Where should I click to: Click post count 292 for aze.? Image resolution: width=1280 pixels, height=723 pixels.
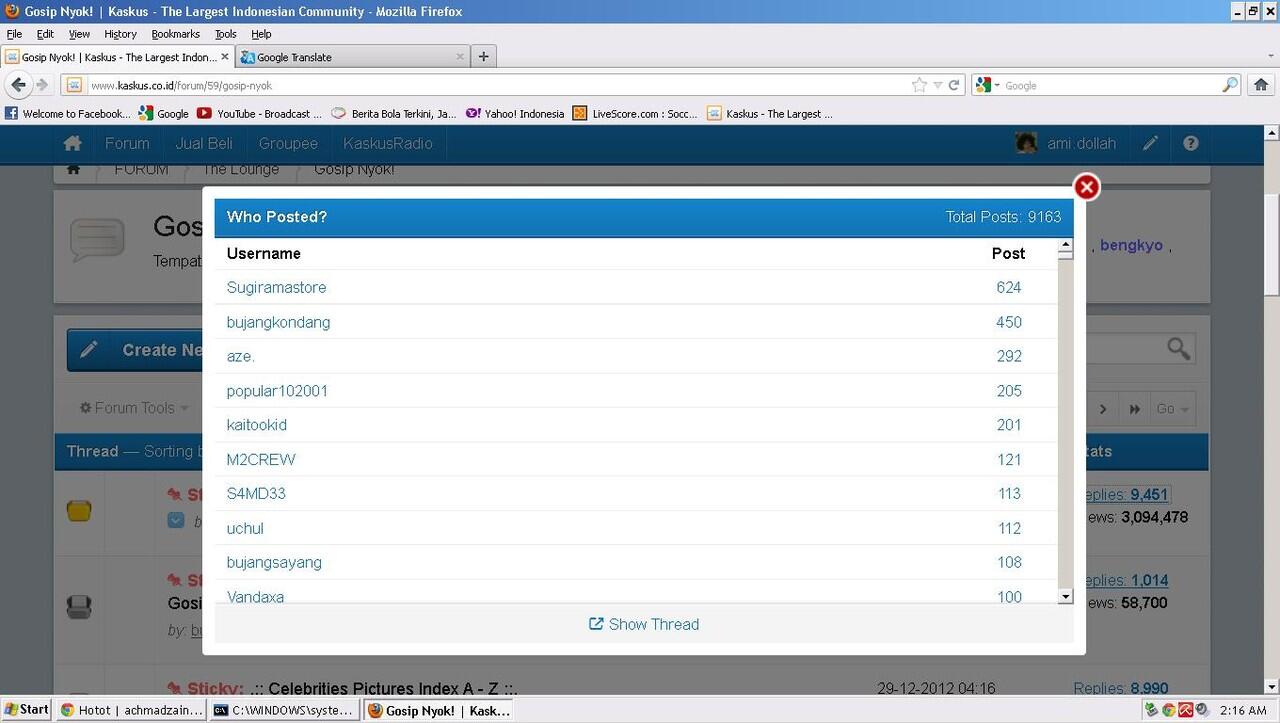pyautogui.click(x=1009, y=356)
